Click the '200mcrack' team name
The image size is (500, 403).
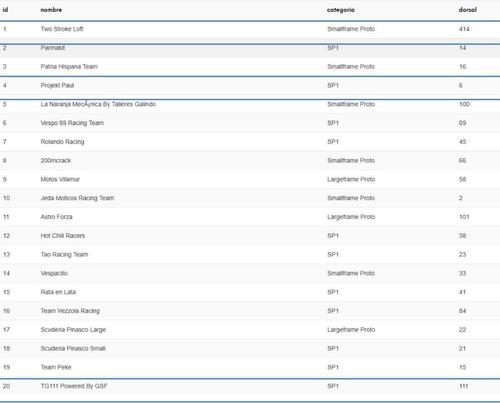(56, 161)
